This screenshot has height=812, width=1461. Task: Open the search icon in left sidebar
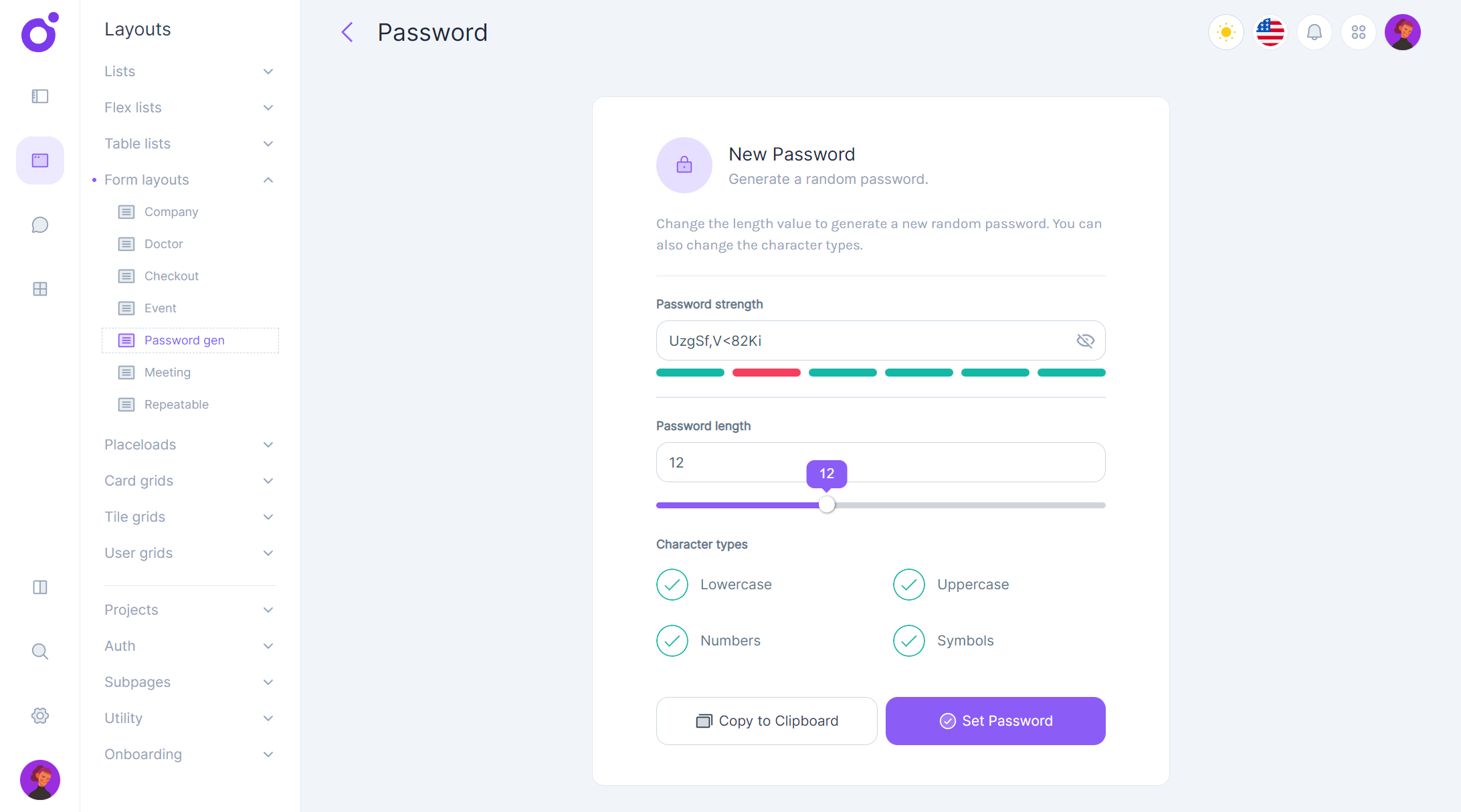point(40,651)
